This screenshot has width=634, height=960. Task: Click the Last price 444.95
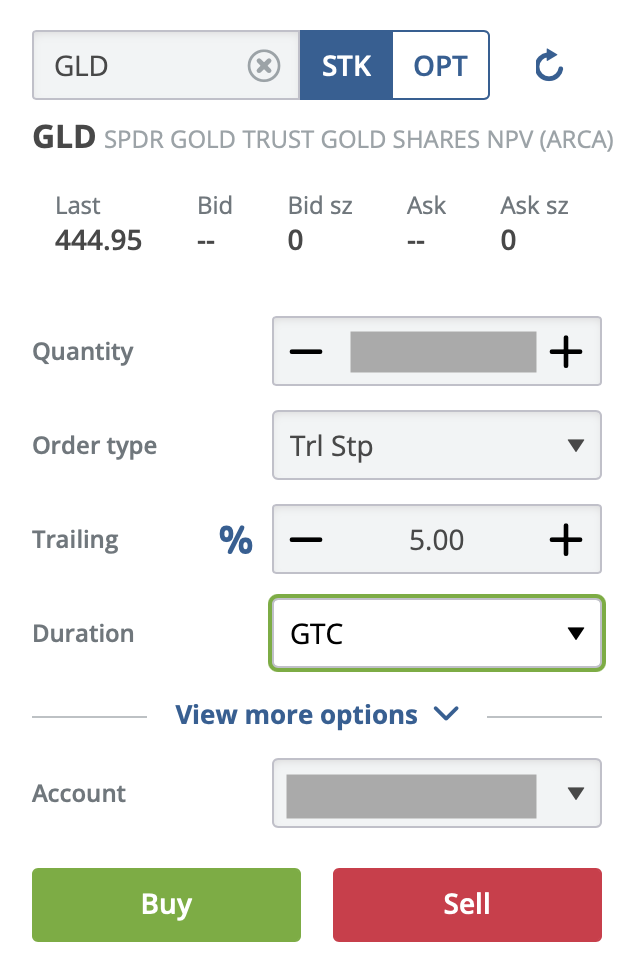tap(98, 241)
